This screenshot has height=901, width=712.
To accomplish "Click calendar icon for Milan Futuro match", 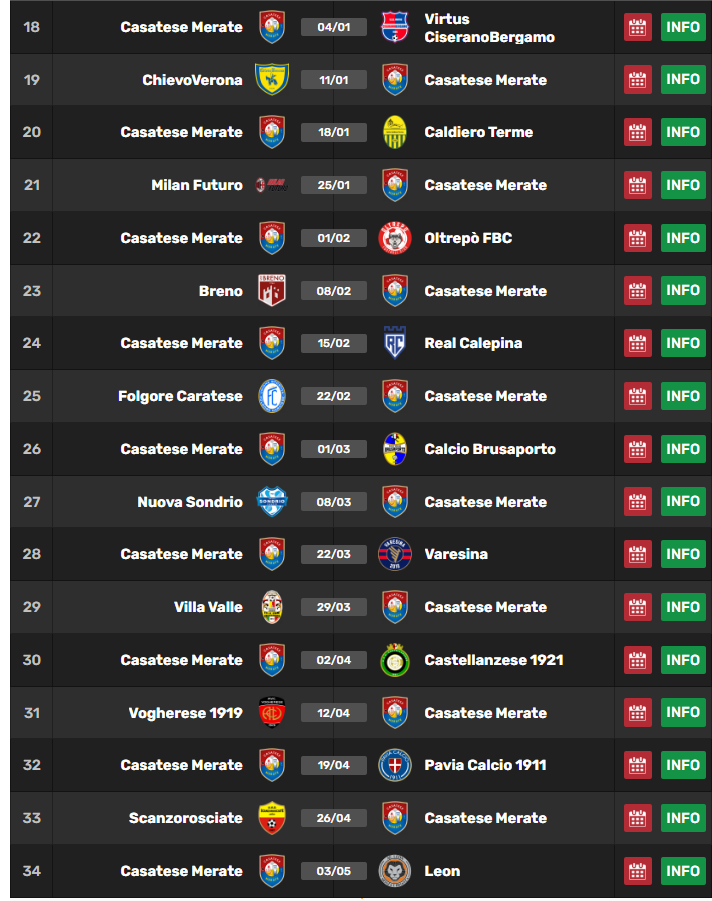I will 637,185.
